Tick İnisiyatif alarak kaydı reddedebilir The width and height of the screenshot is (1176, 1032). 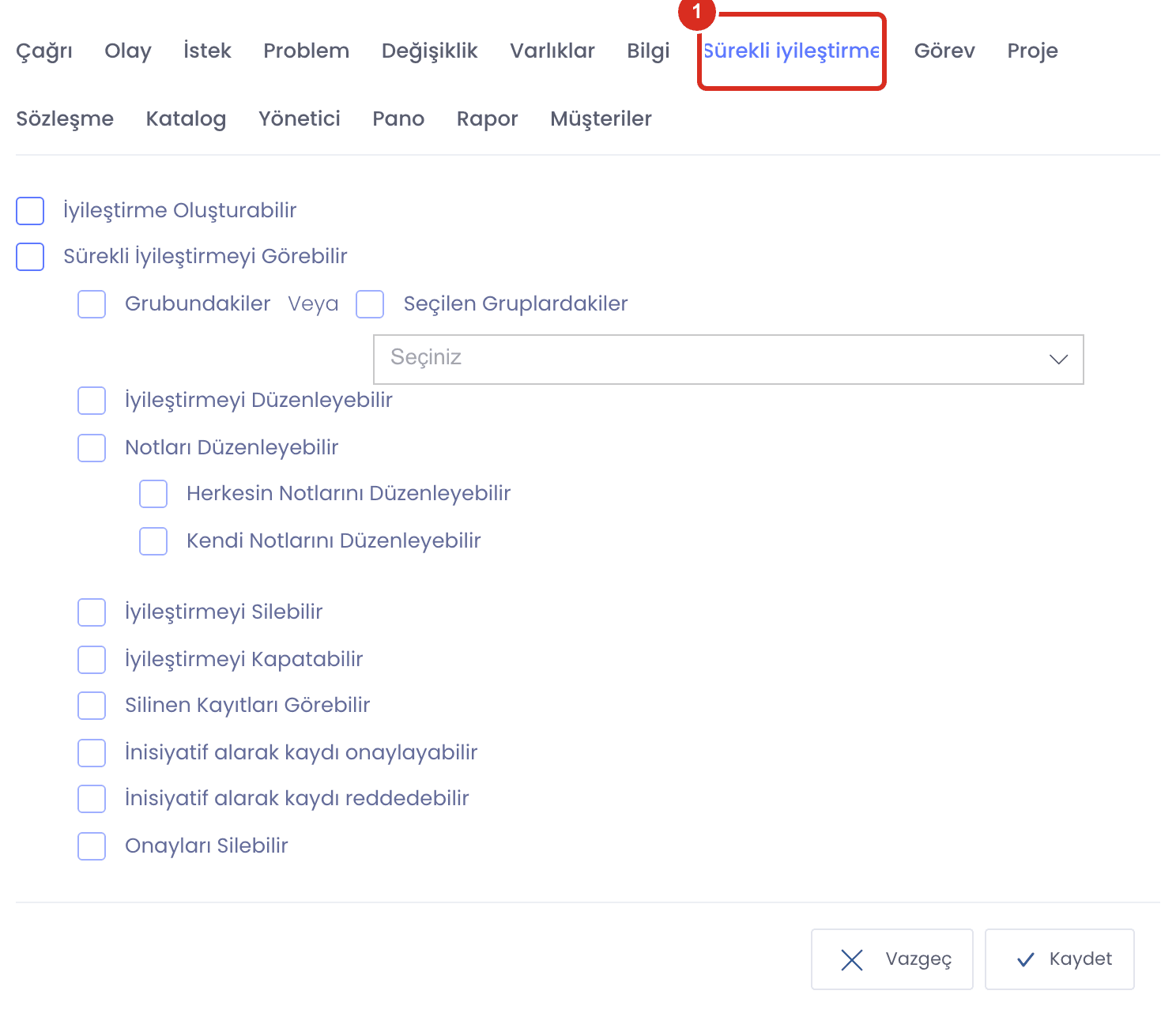92,799
